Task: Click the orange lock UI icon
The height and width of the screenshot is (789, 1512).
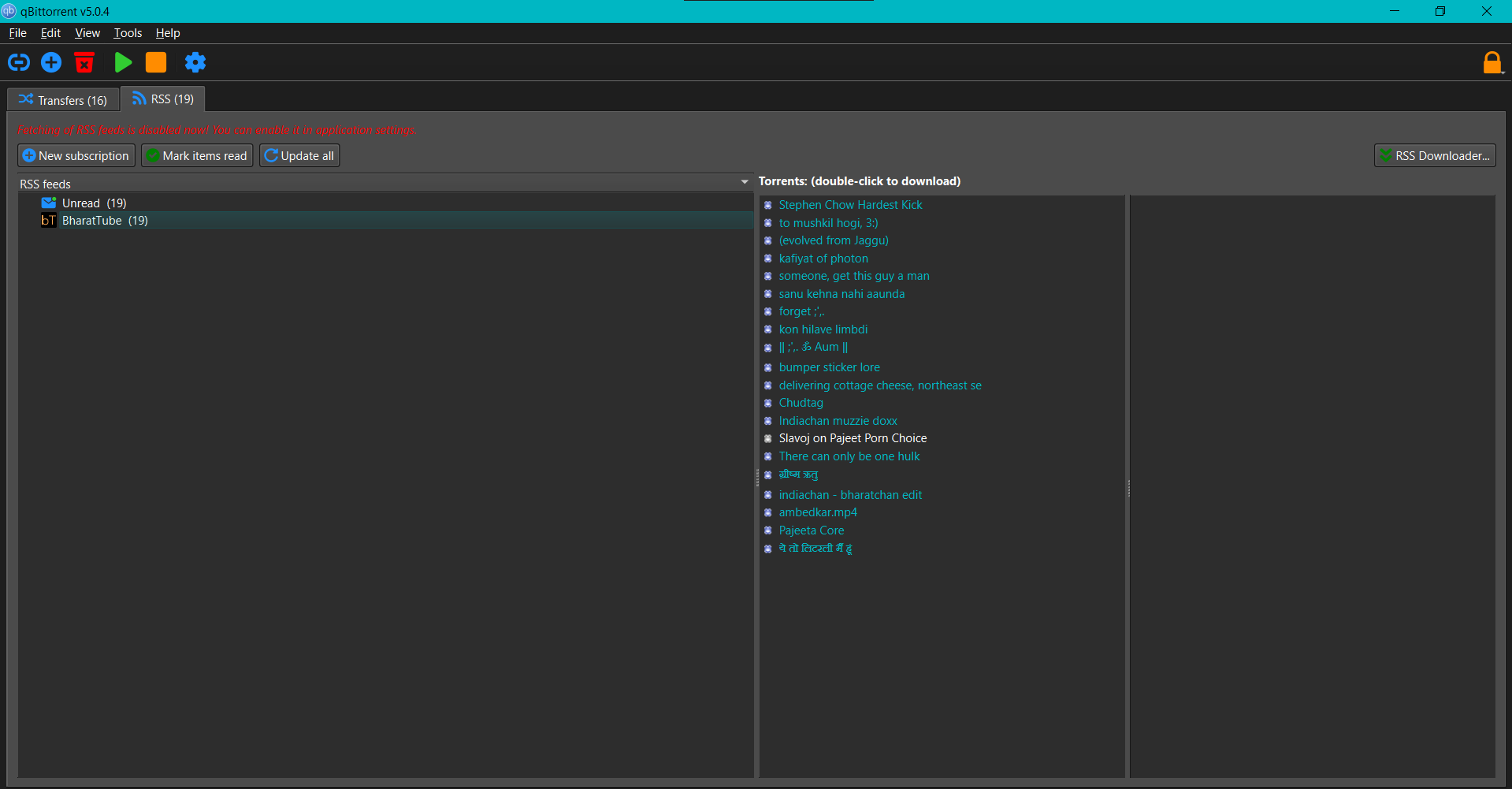Action: tap(1492, 62)
